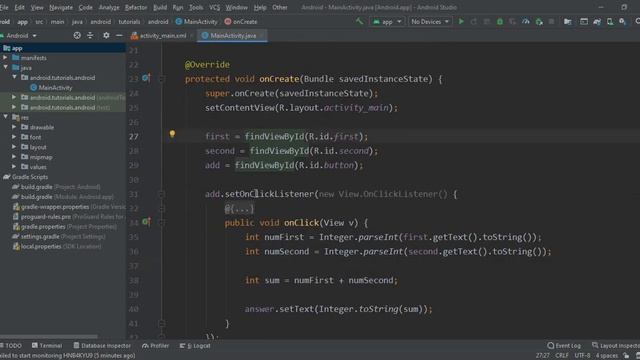640x360 pixels.
Task: Open Project panel settings gear
Action: tap(106, 36)
